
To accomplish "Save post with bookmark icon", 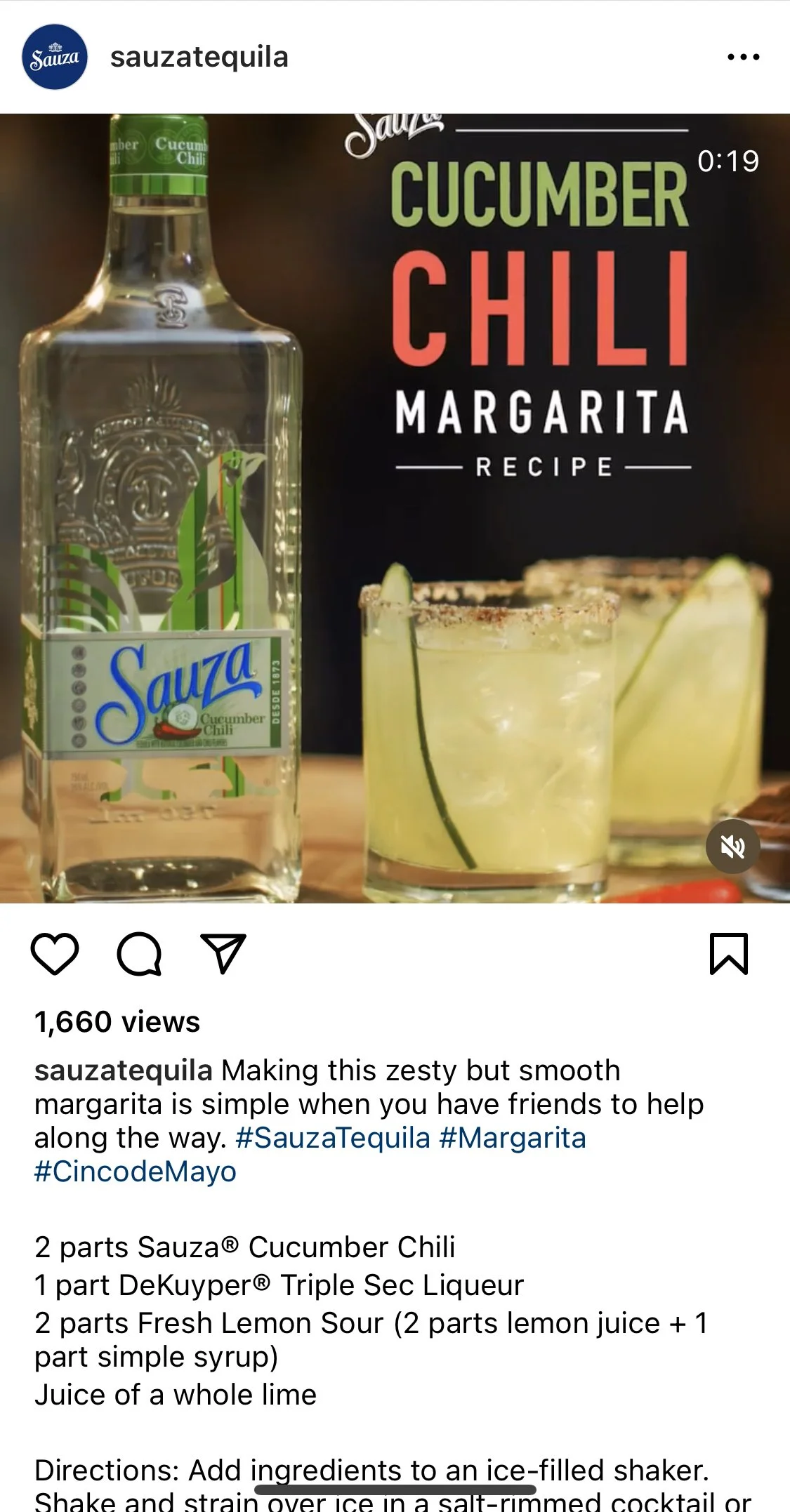I will pos(729,954).
